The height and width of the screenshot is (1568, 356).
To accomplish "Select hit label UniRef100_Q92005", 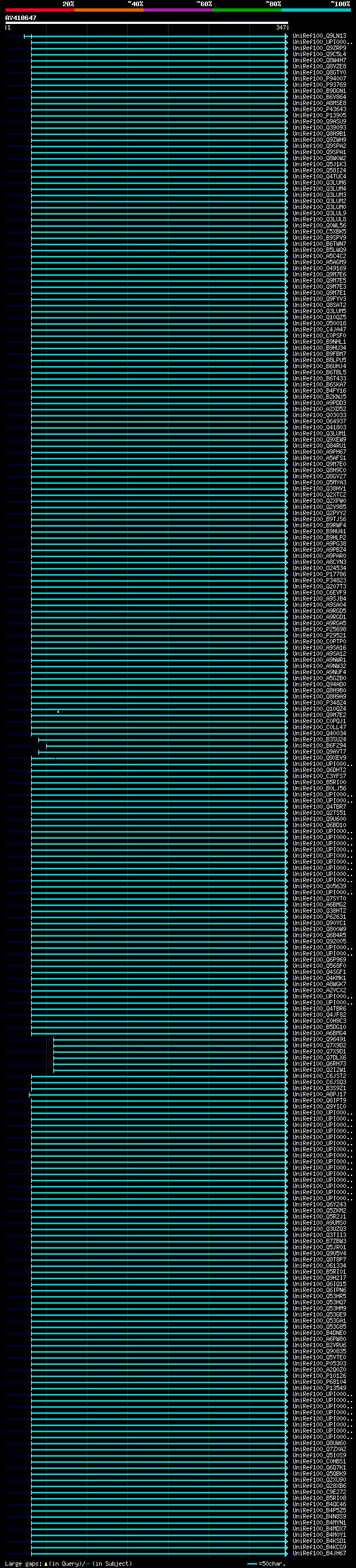I will 319,942.
